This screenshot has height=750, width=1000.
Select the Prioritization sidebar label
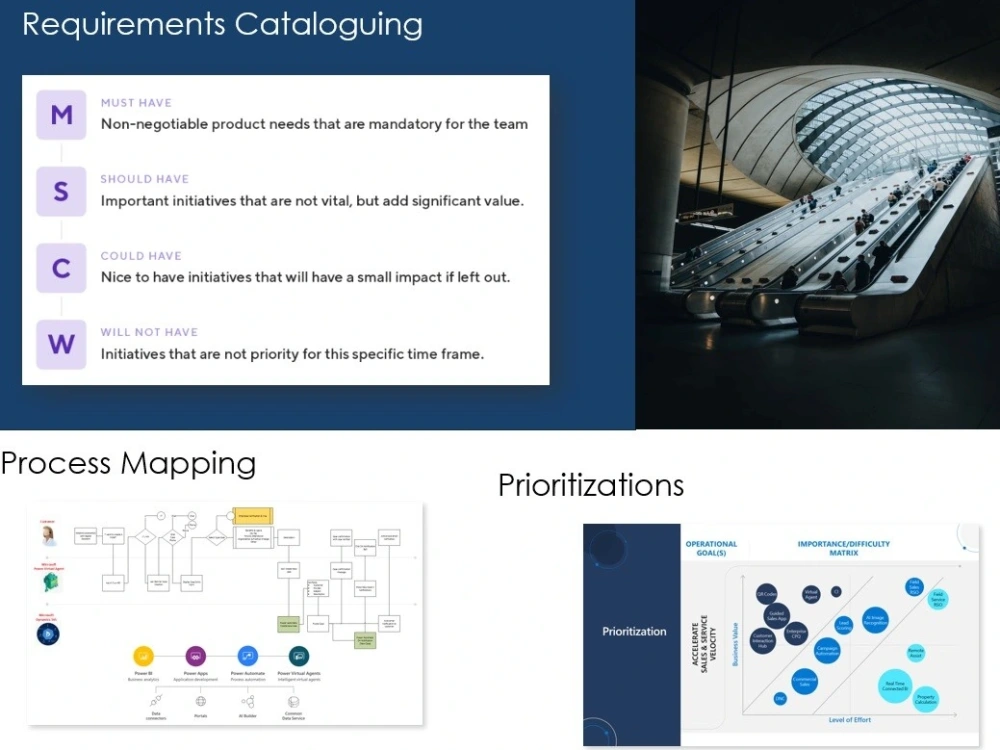[633, 631]
